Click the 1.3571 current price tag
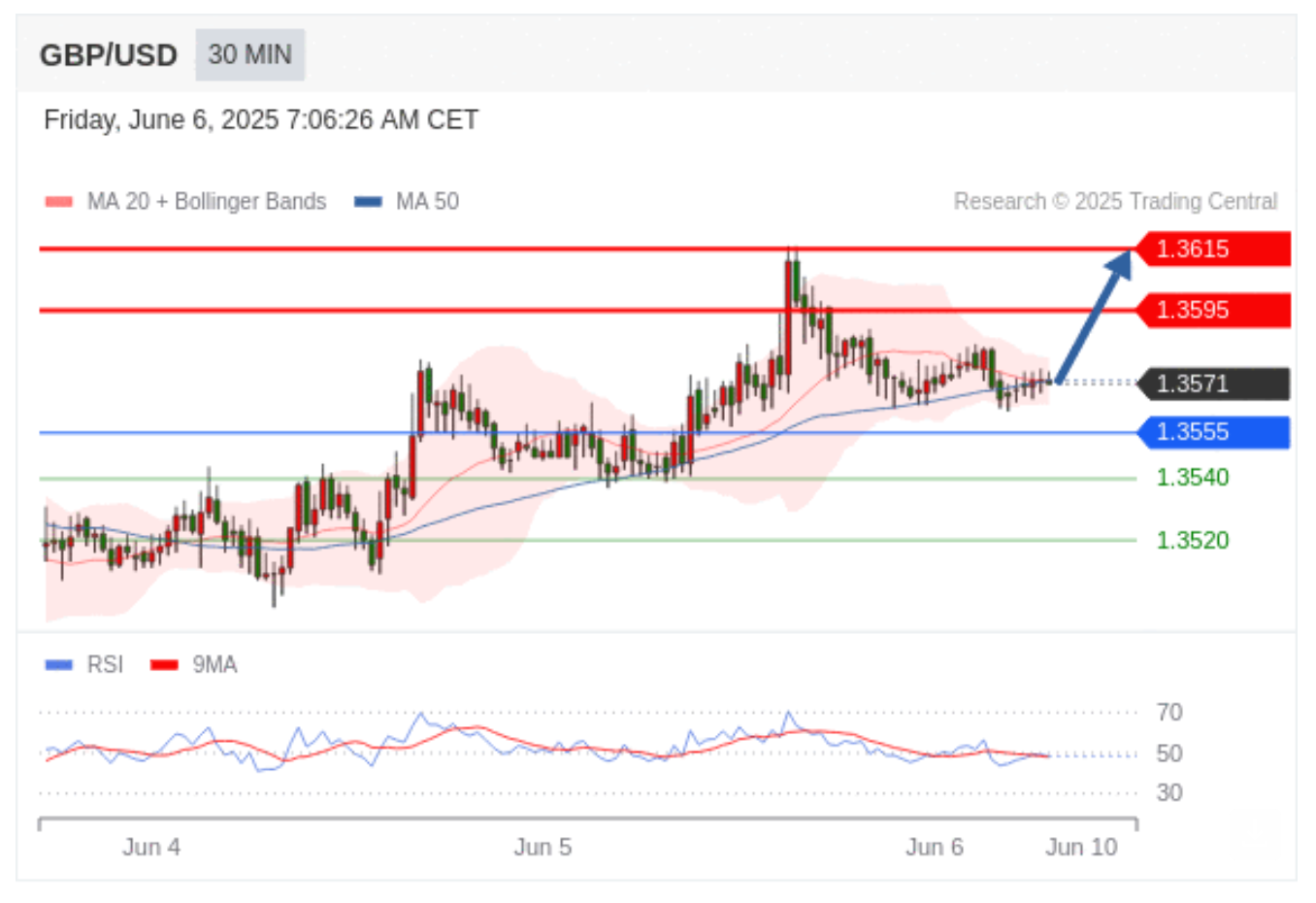Viewport: 1316px width, 903px height. [1211, 384]
